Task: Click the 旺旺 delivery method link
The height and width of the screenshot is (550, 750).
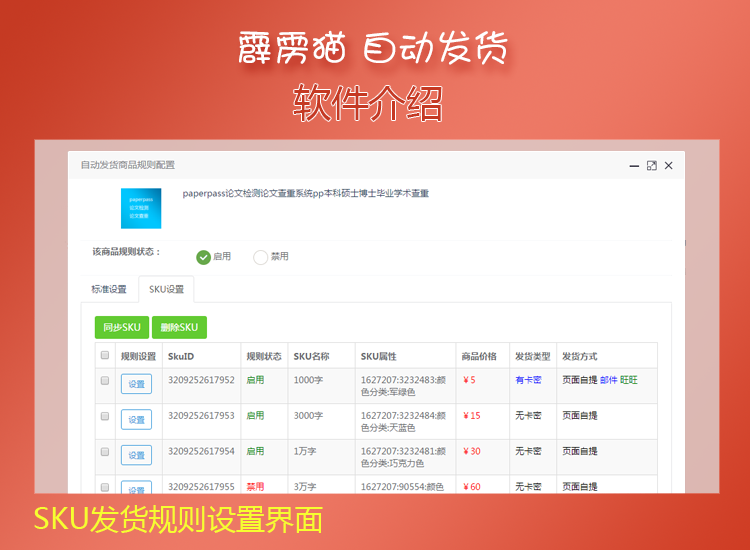Action: pos(629,380)
